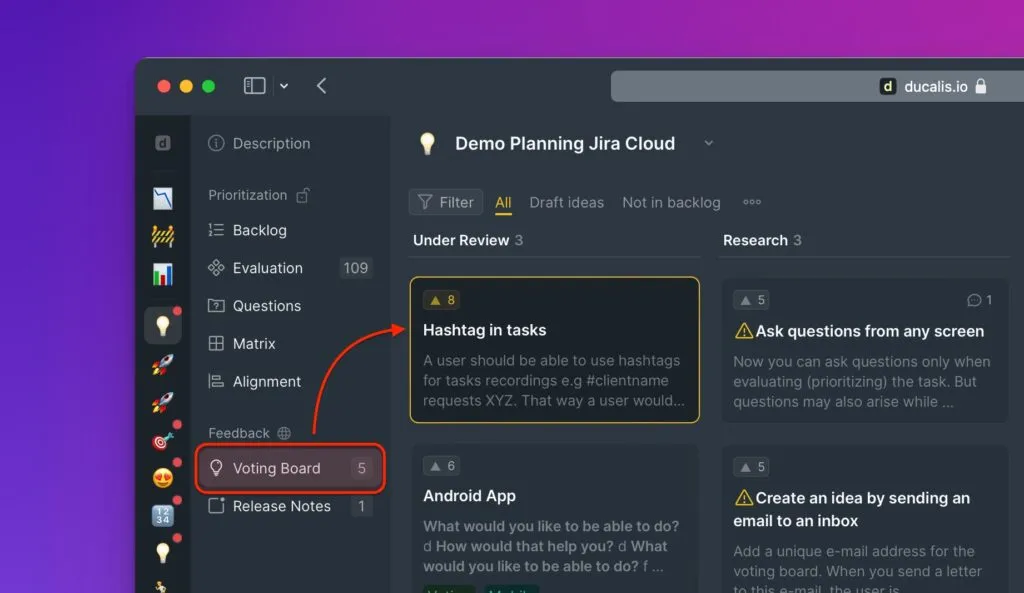Viewport: 1024px width, 593px height.
Task: Toggle the Prioritization lock icon
Action: click(x=302, y=195)
